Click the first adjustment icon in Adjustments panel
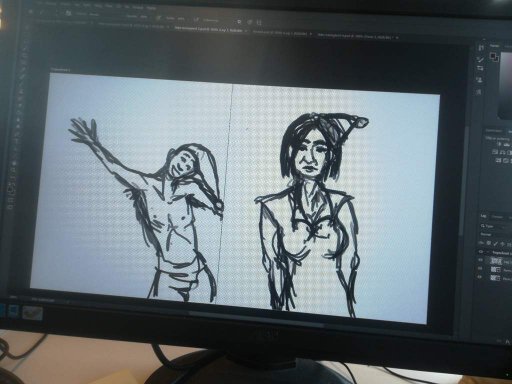Screen dimensions: 512x384 click(500, 144)
